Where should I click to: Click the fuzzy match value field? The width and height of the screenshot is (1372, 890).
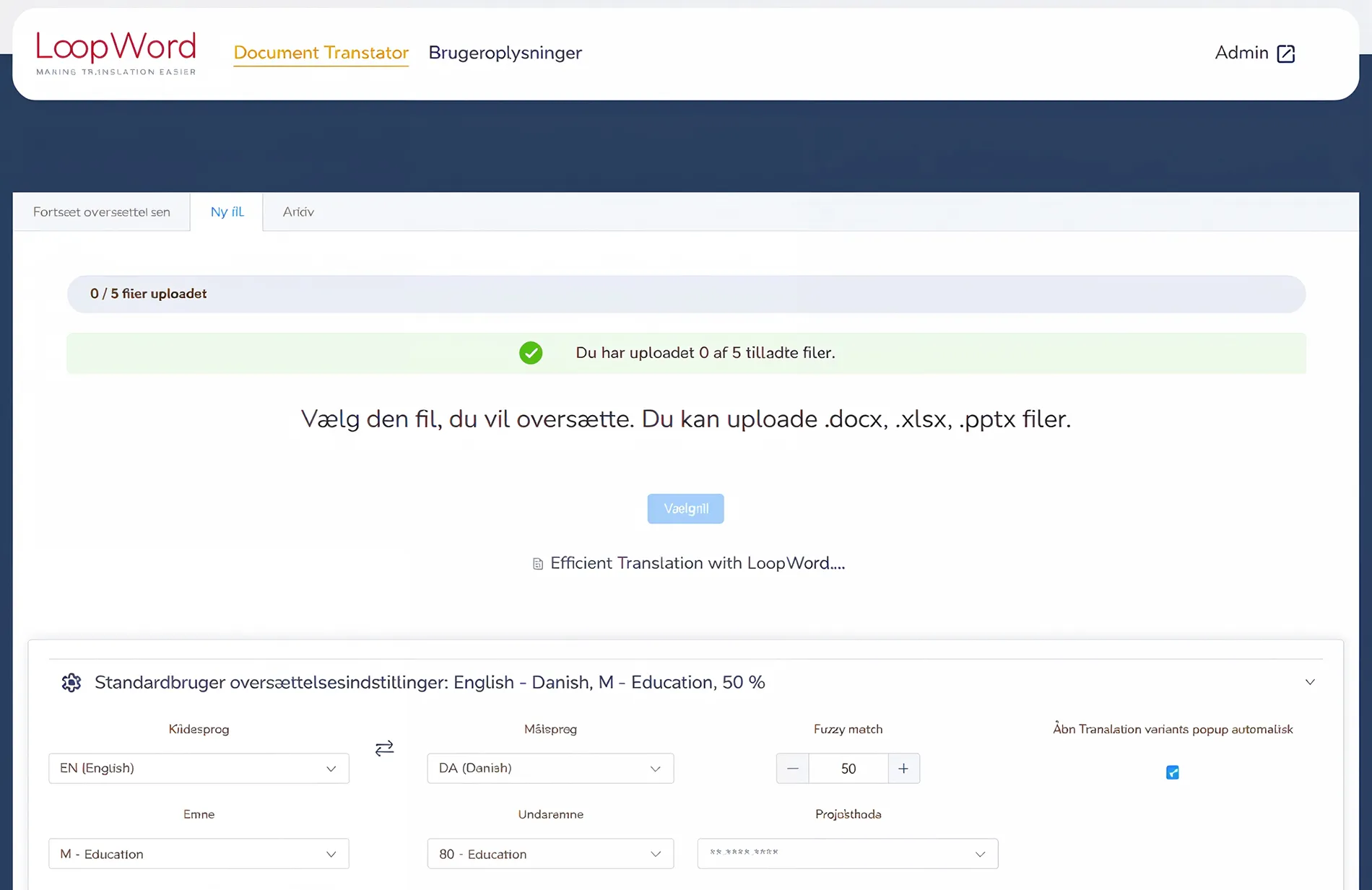(x=848, y=769)
